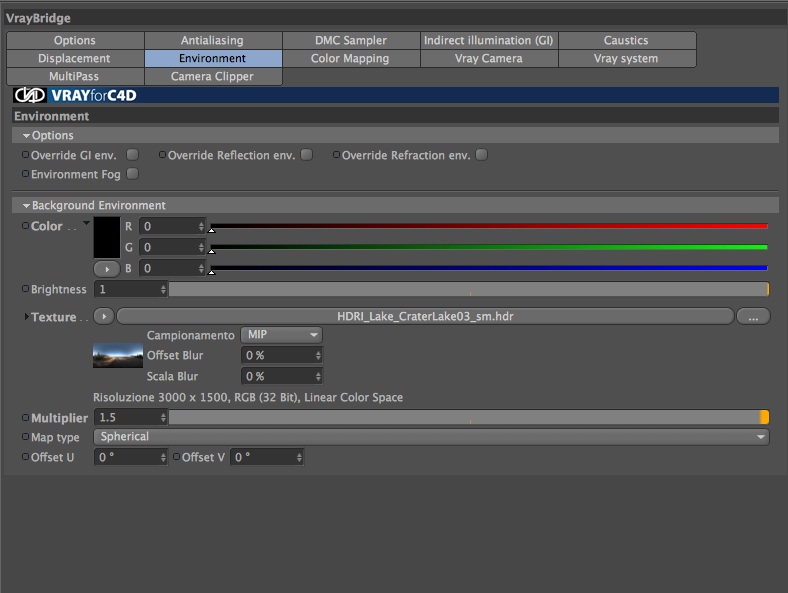Open the color picker arrow button below swatch
788x593 pixels.
[x=107, y=269]
